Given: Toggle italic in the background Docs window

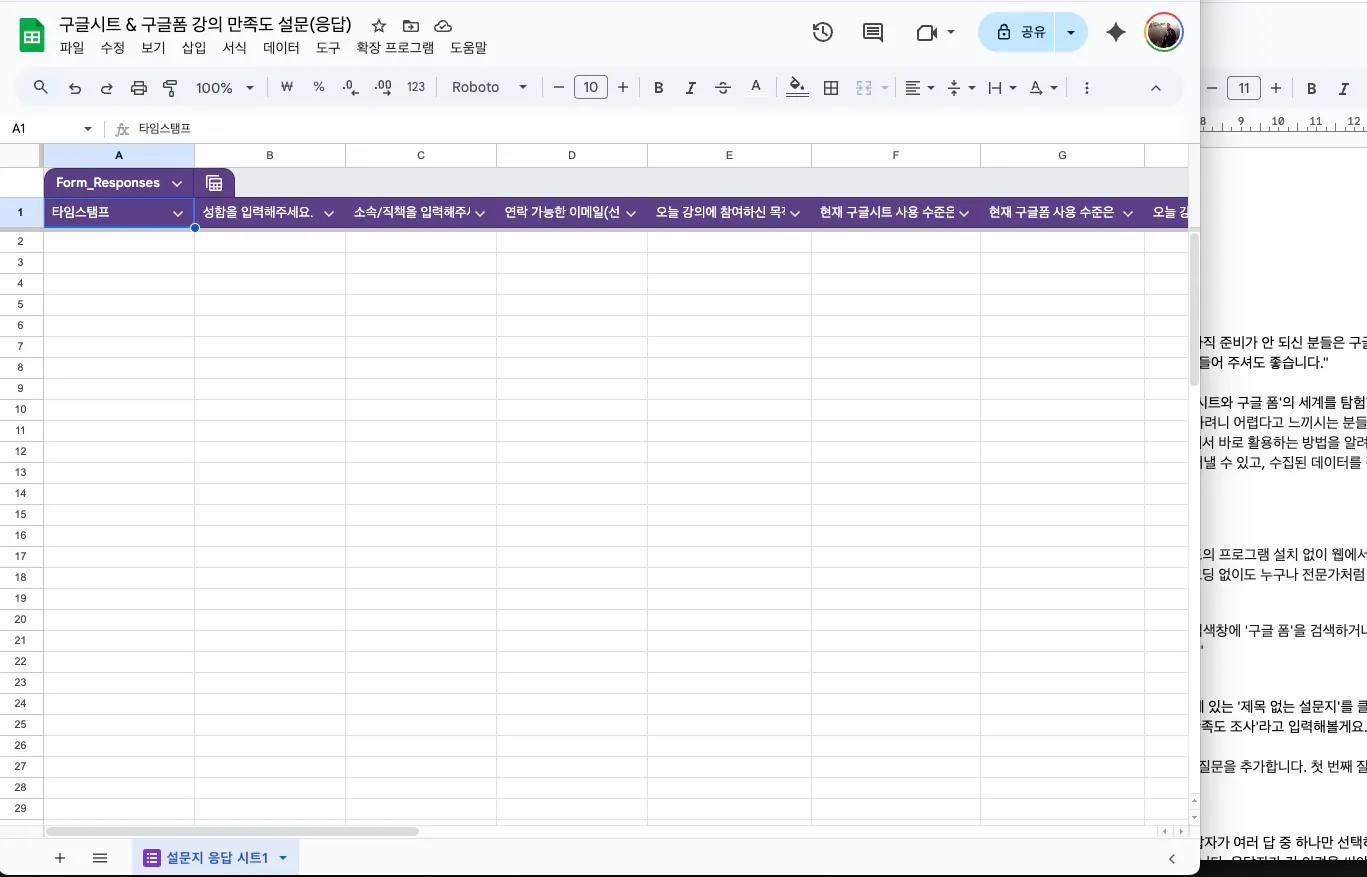Looking at the screenshot, I should tap(1344, 88).
